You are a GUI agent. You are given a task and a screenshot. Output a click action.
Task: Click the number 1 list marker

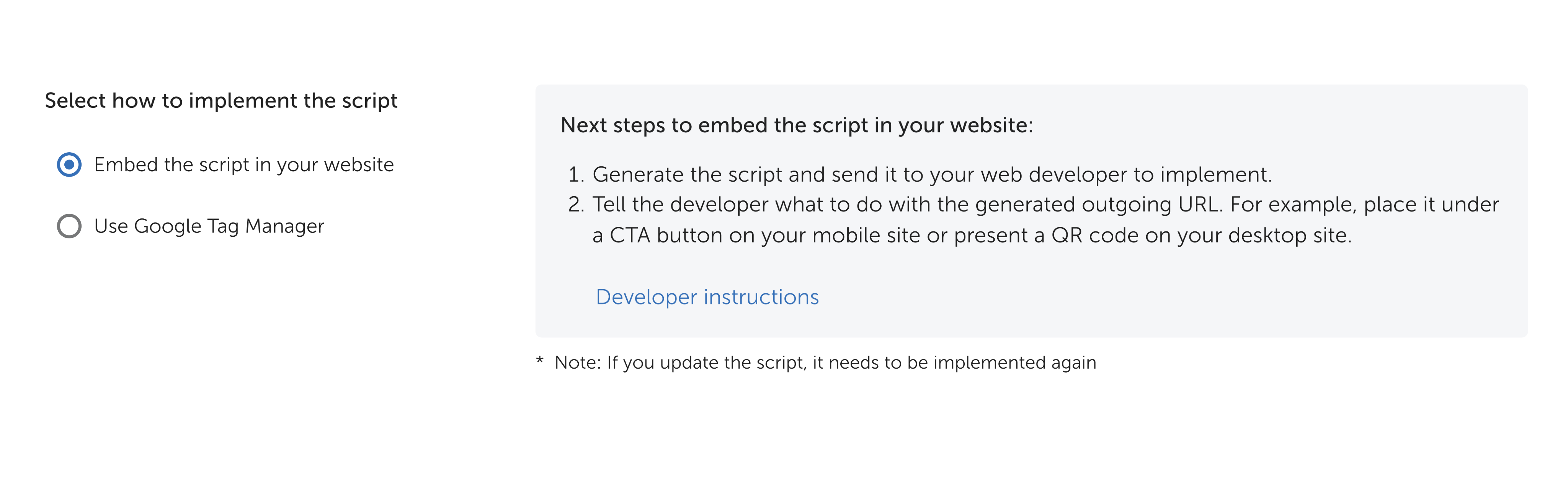point(575,175)
